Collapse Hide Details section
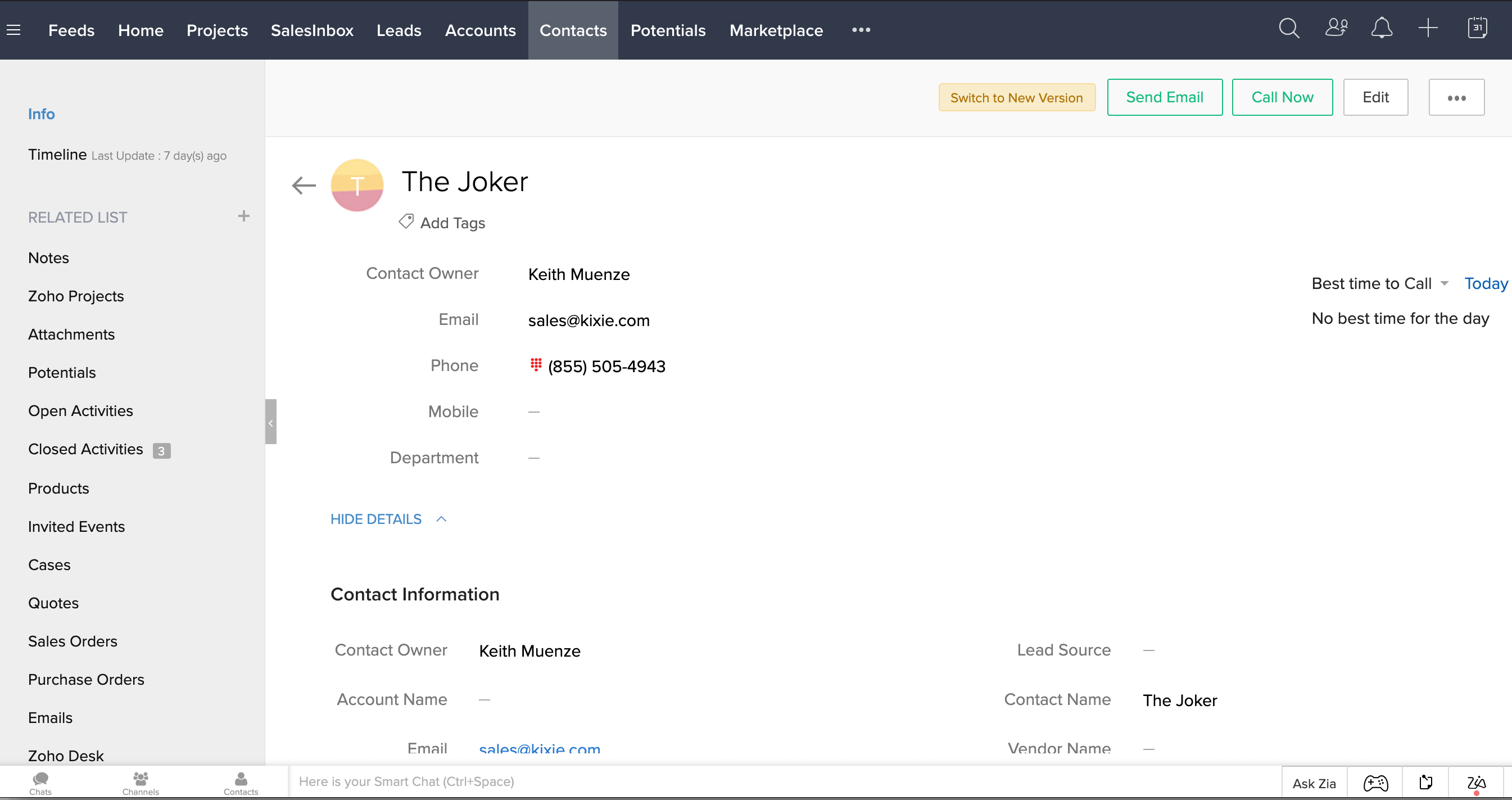 pyautogui.click(x=389, y=518)
